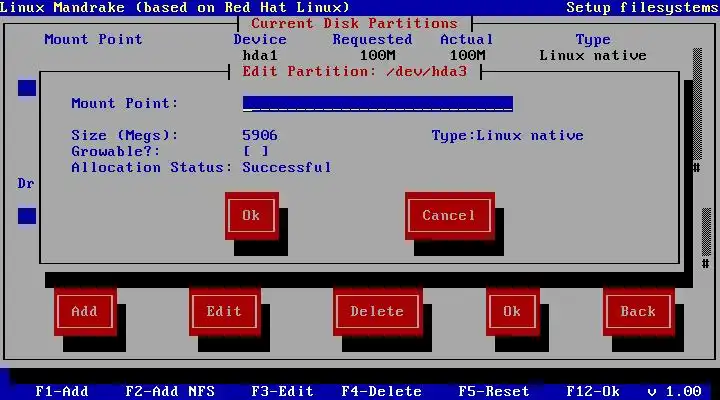
Task: Confirm the Edit Partition dialog with Ok
Action: 252,215
